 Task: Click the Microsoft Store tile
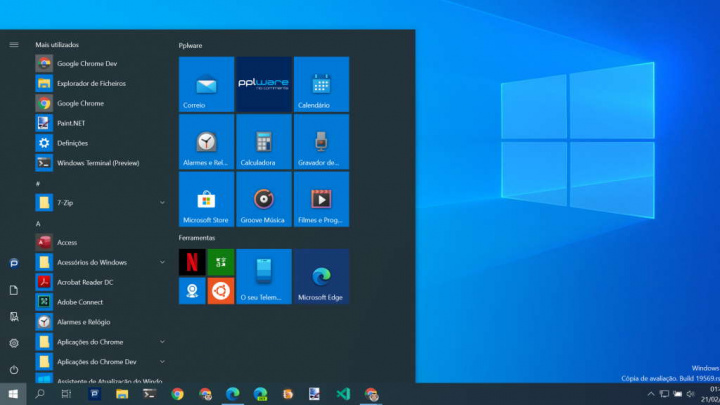click(x=206, y=199)
